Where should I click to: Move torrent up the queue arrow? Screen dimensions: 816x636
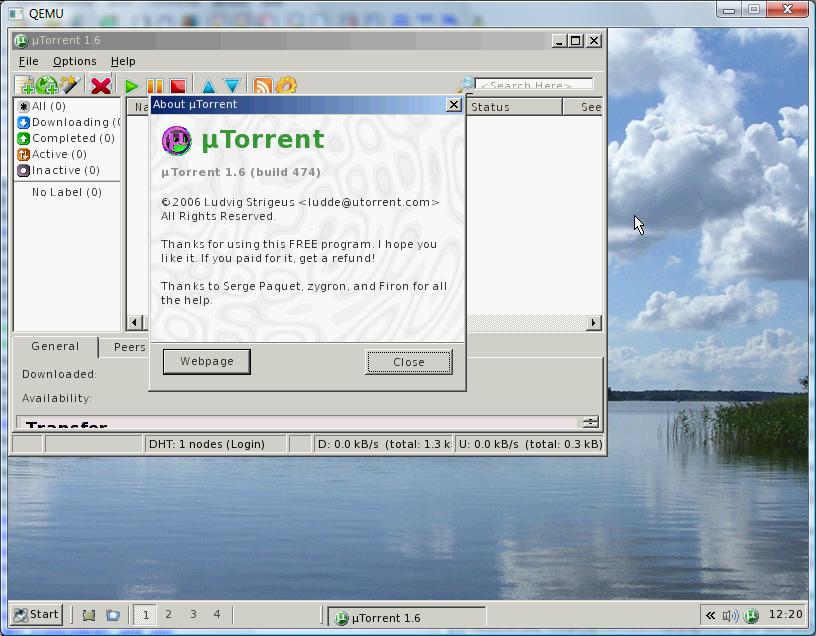pyautogui.click(x=208, y=87)
